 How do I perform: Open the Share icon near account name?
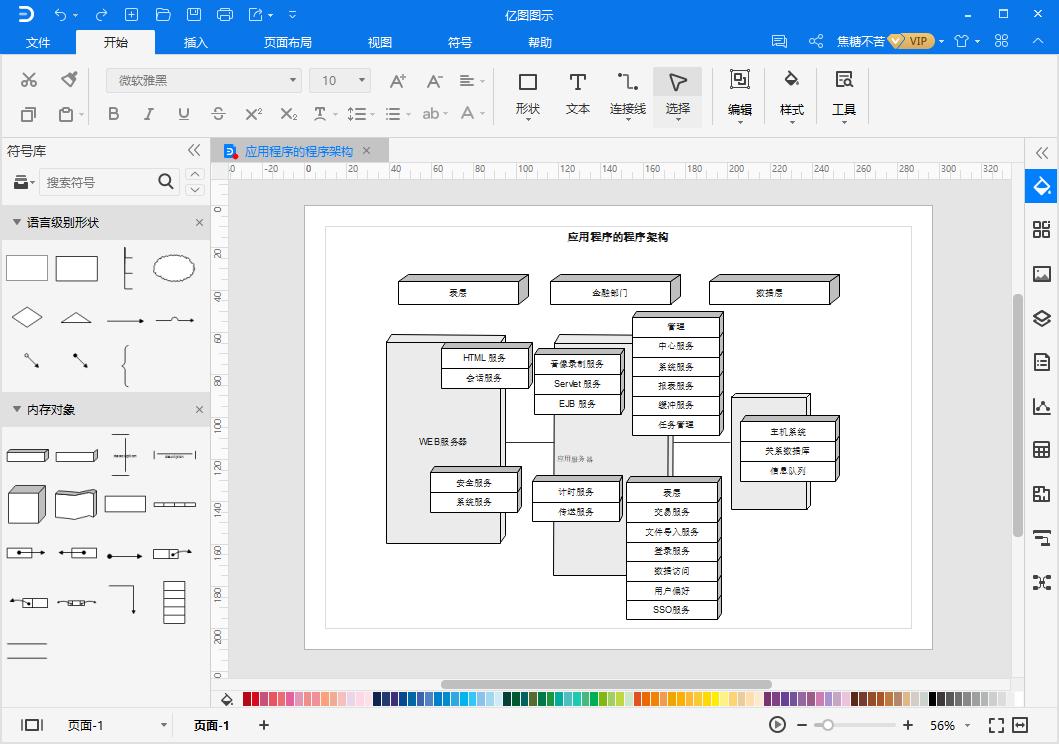pos(816,42)
